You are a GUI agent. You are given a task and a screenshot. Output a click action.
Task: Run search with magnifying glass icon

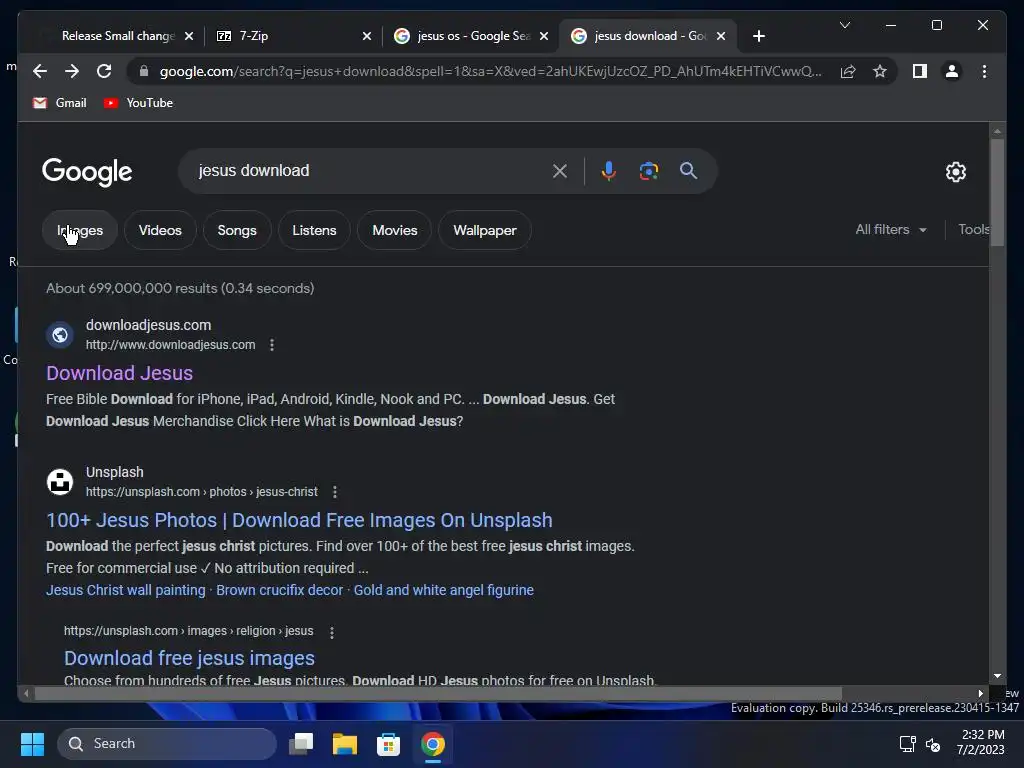[688, 171]
